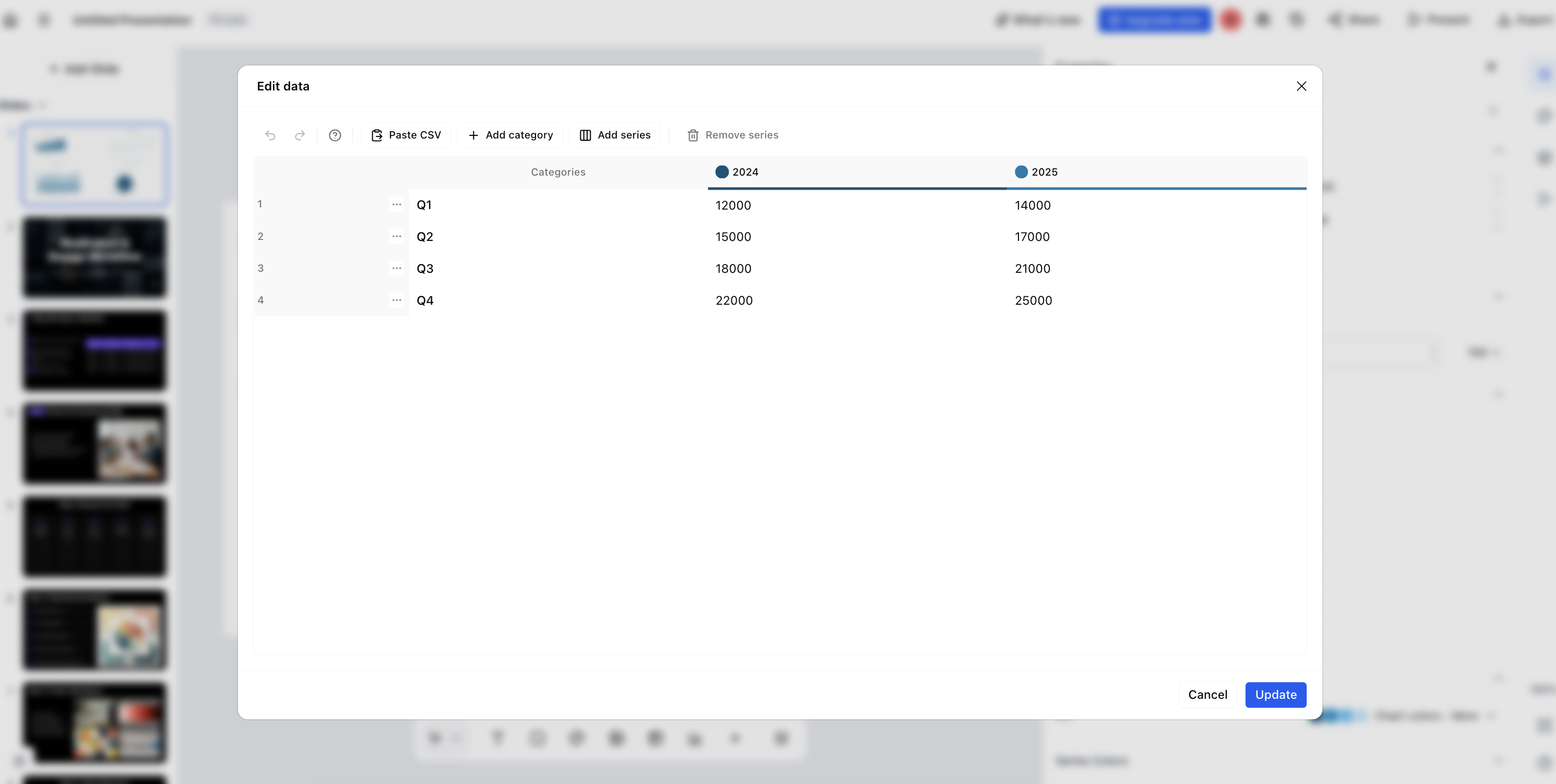Open row options for Q4
This screenshot has width=1556, height=784.
coord(396,300)
